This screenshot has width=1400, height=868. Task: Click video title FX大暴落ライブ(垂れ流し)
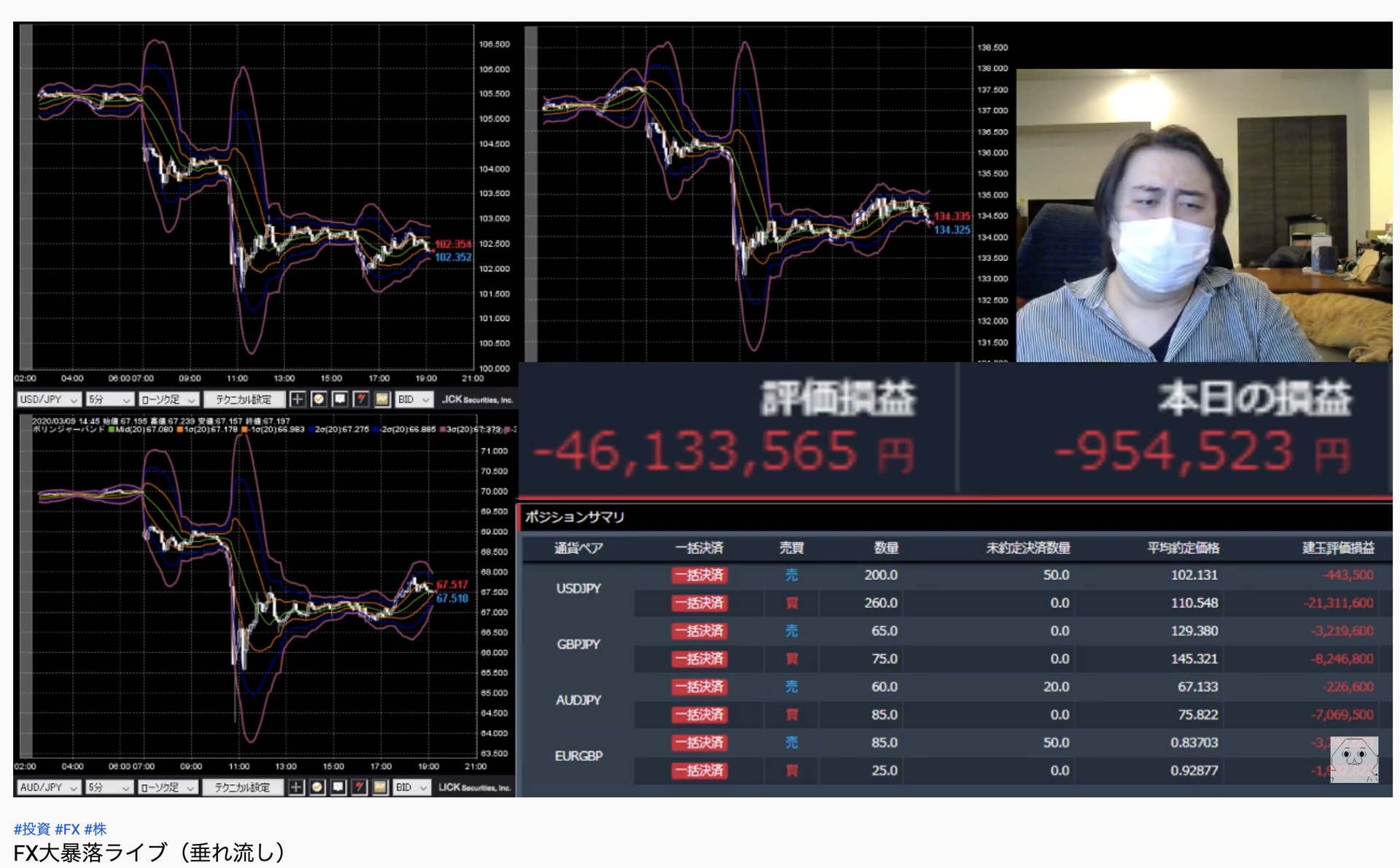click(149, 852)
